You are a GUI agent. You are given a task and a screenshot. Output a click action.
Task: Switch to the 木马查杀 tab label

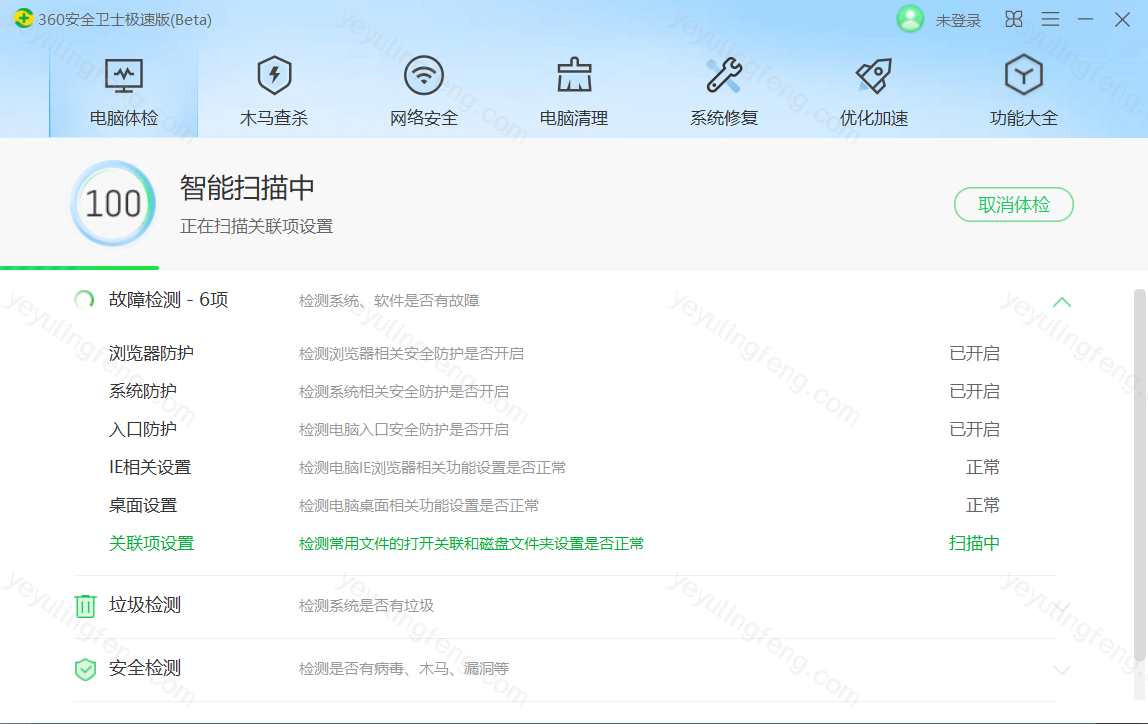pos(274,118)
